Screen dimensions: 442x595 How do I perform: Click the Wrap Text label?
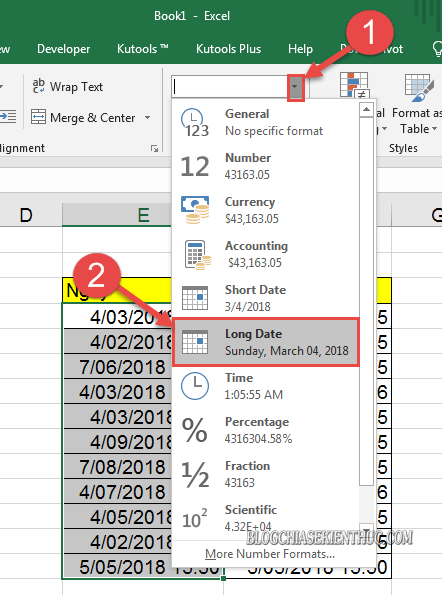[x=76, y=87]
